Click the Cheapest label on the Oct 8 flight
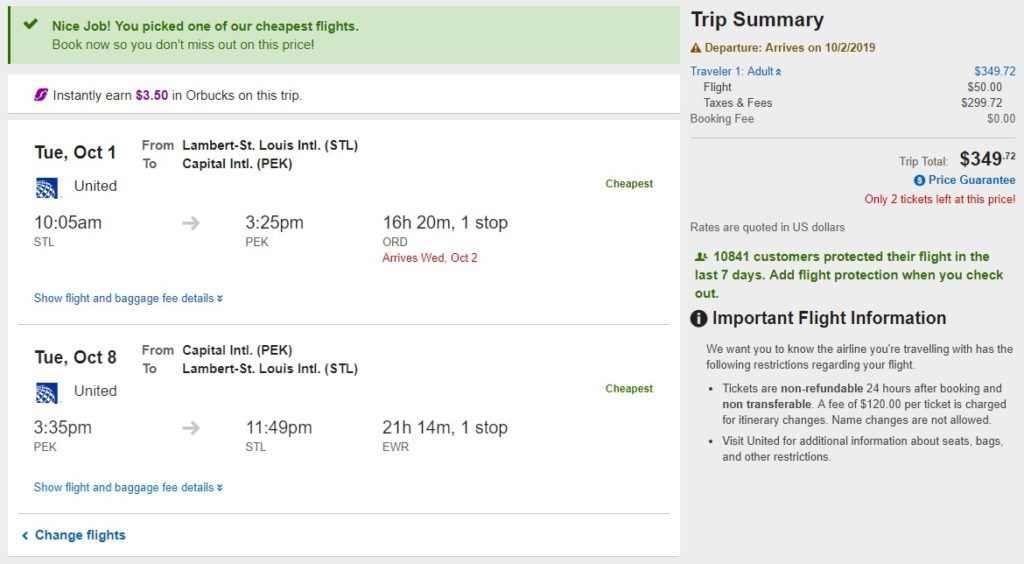 click(629, 389)
